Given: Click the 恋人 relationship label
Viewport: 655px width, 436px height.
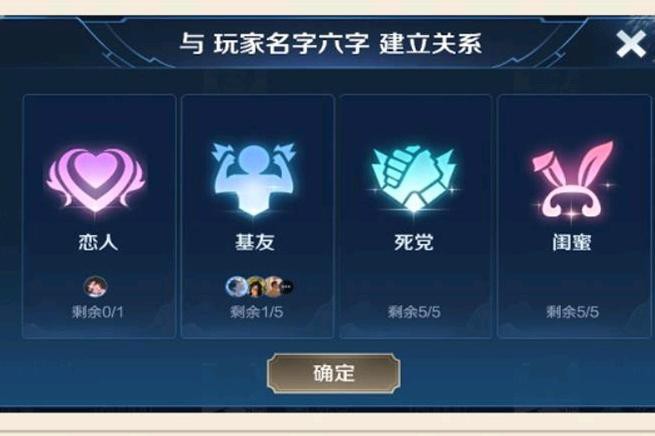Looking at the screenshot, I should click(98, 242).
